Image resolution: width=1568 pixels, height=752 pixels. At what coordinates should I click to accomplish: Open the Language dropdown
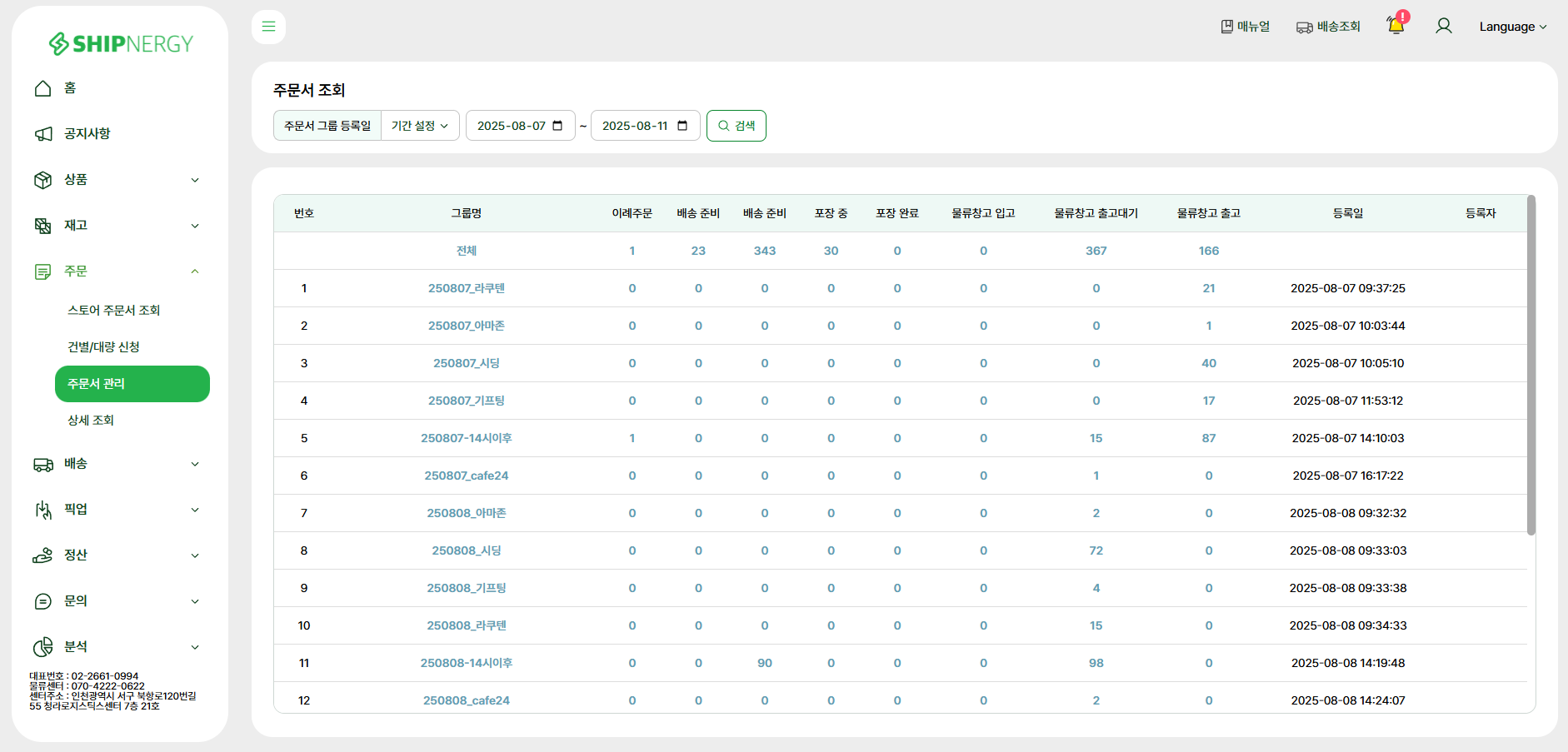(x=1512, y=27)
